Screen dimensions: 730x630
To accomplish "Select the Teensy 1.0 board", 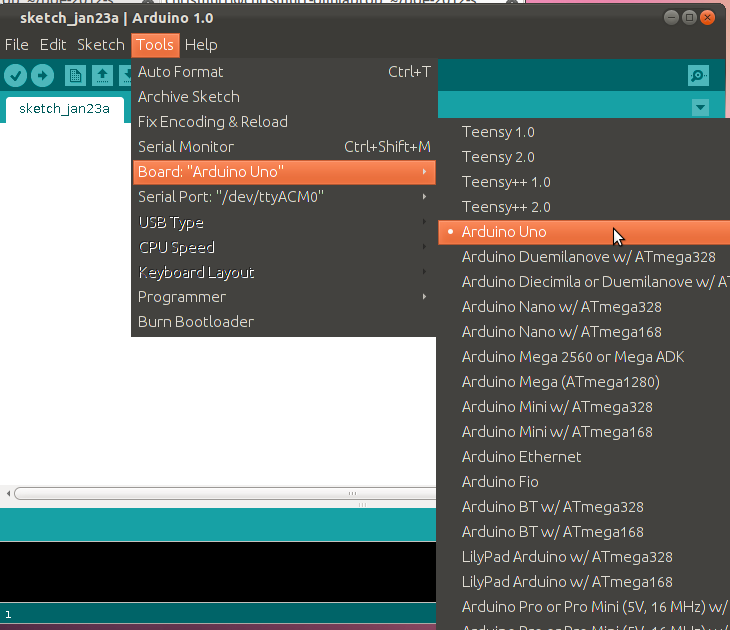I will click(584, 132).
